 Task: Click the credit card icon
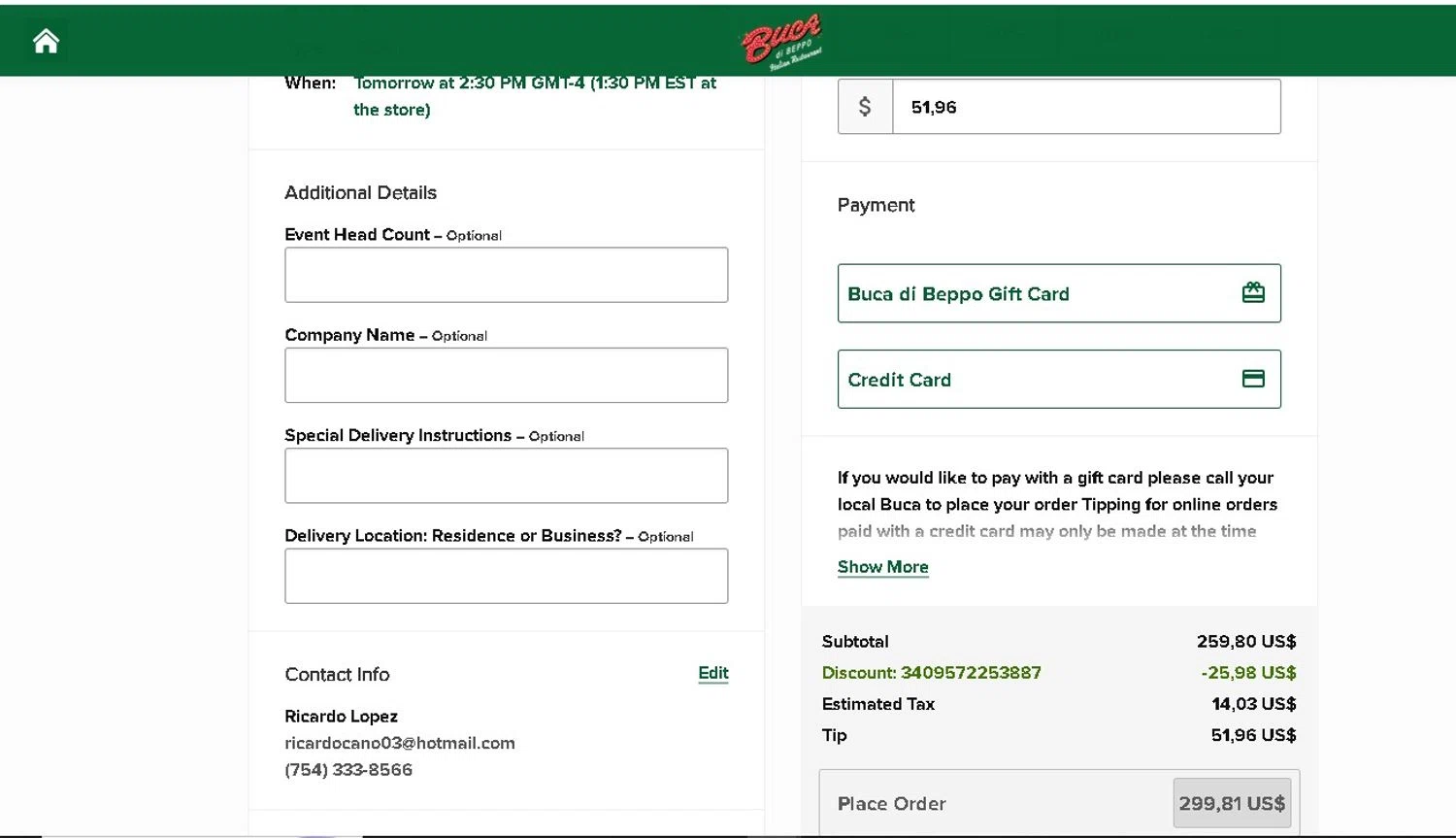pyautogui.click(x=1253, y=379)
